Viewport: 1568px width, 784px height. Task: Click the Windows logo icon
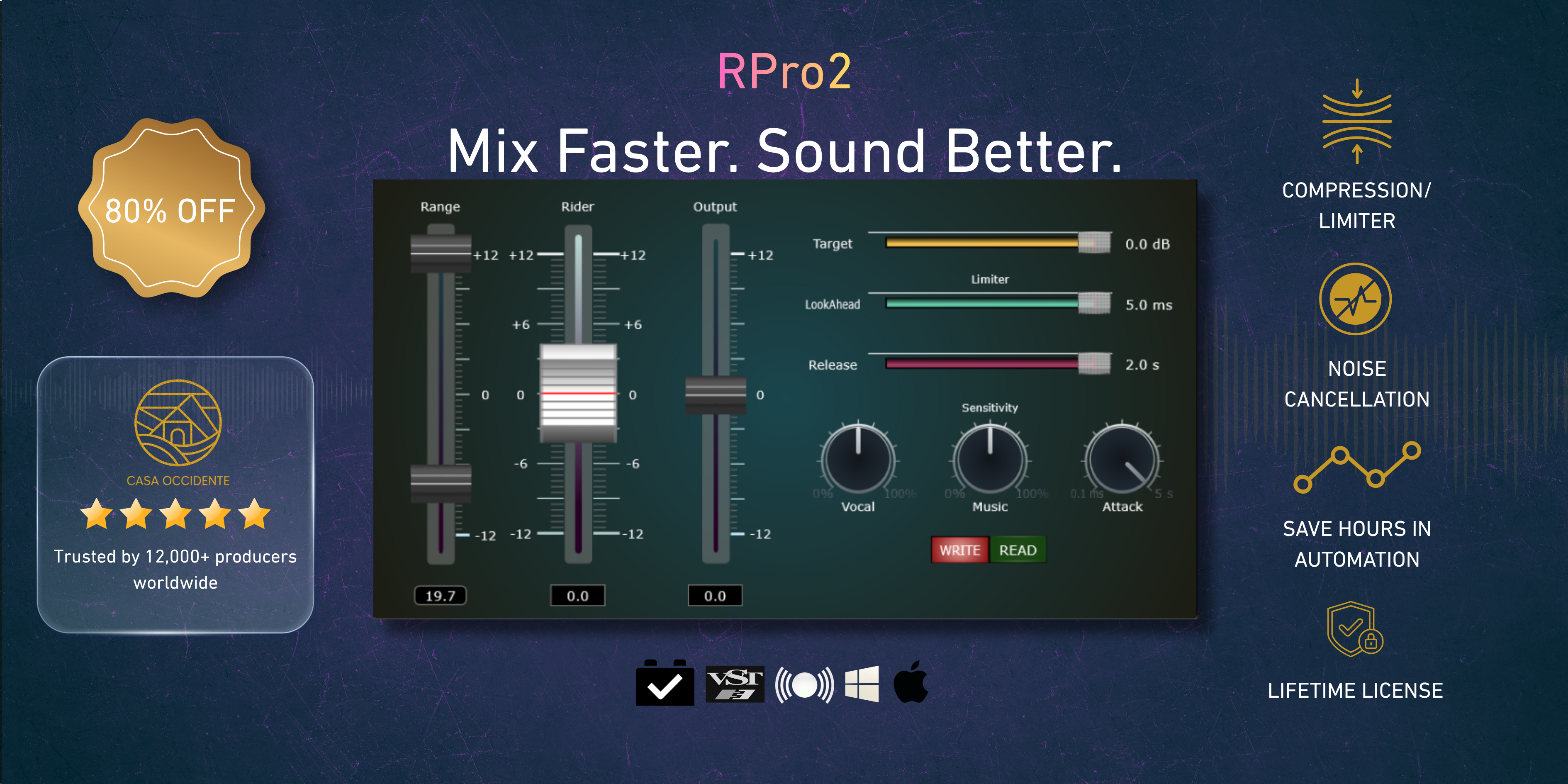pyautogui.click(x=862, y=684)
